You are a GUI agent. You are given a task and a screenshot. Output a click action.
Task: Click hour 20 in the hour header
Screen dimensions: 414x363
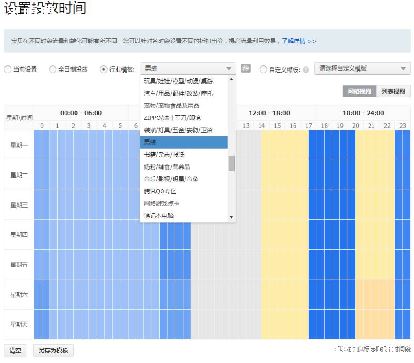coord(356,125)
